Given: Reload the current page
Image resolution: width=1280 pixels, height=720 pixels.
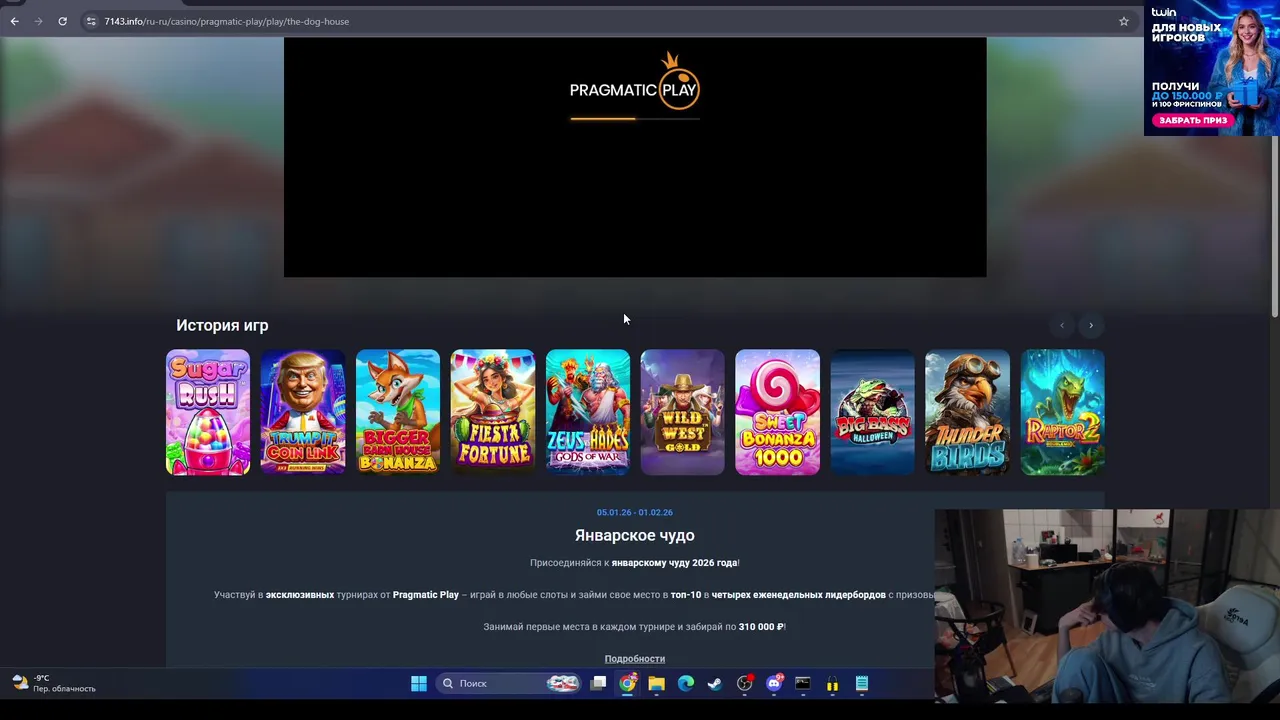Looking at the screenshot, I should 62,21.
